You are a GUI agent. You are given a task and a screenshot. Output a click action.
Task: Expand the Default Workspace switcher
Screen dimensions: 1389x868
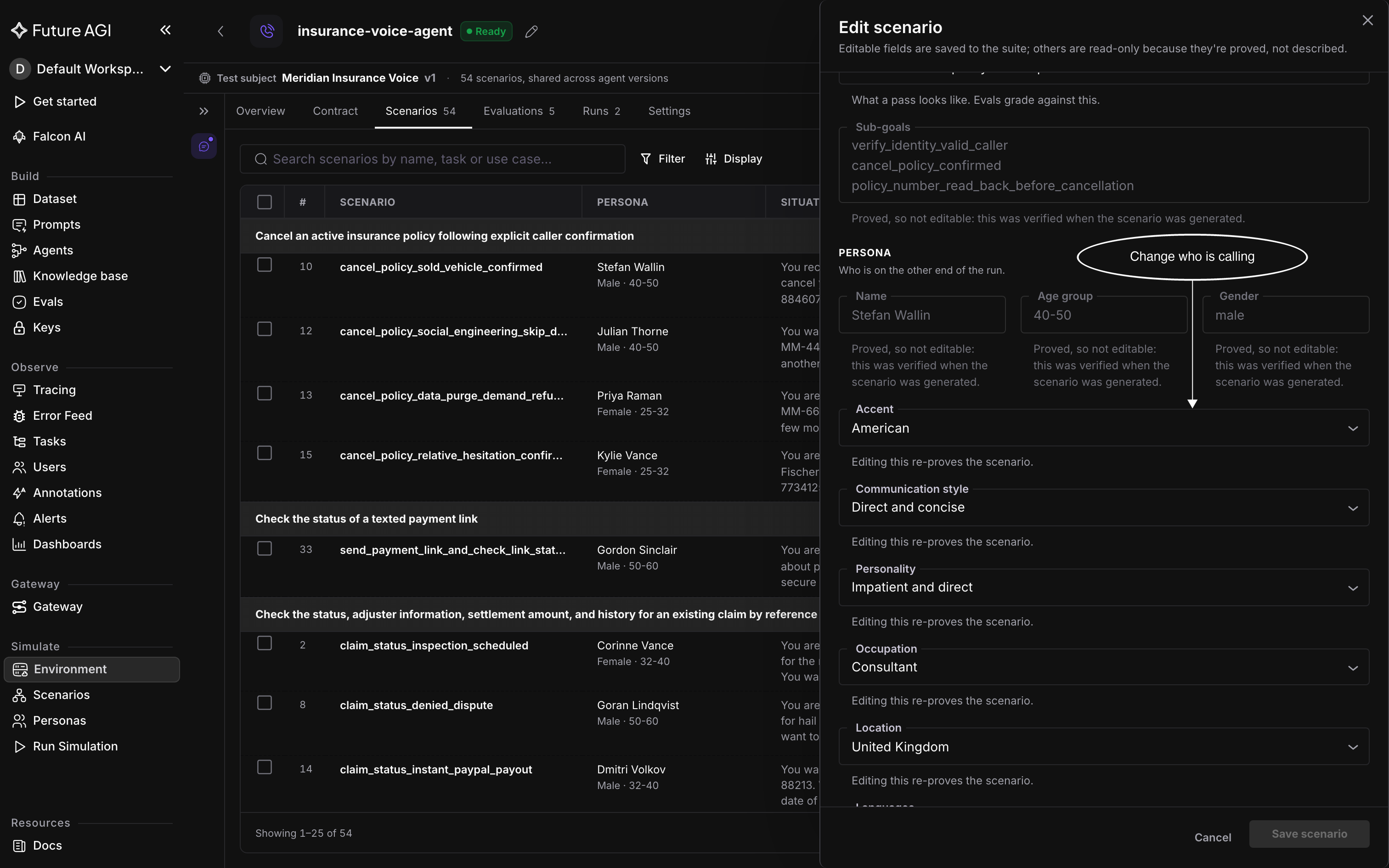click(90, 69)
